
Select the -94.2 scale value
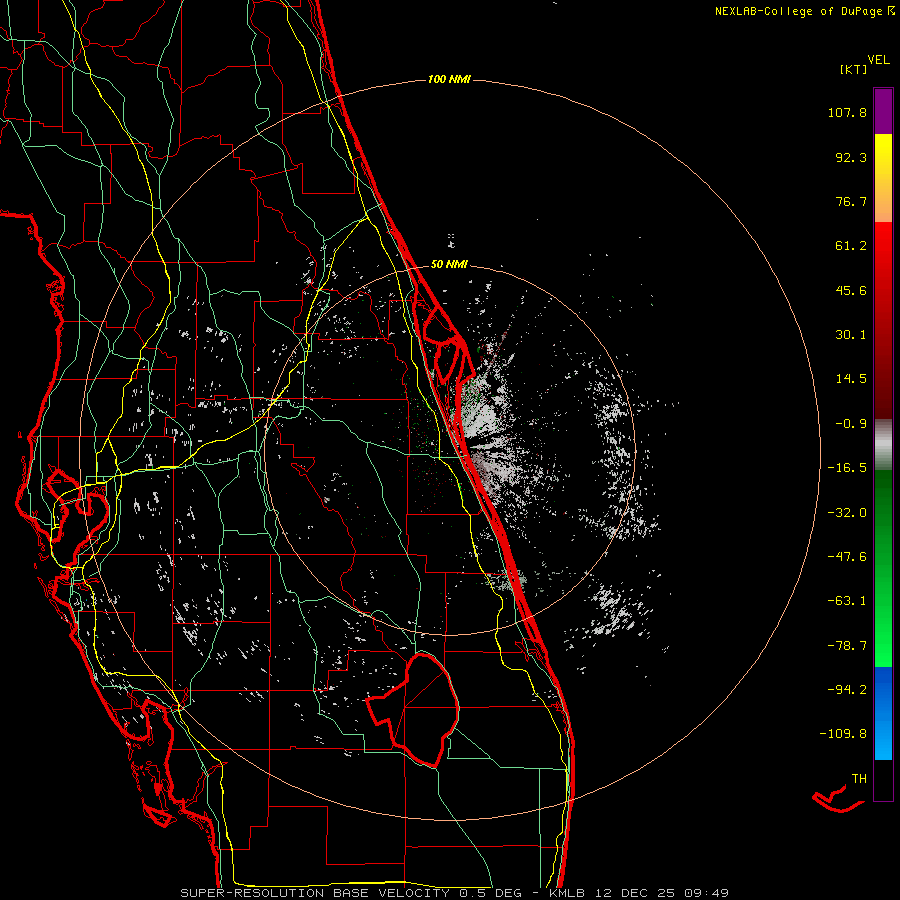point(847,690)
